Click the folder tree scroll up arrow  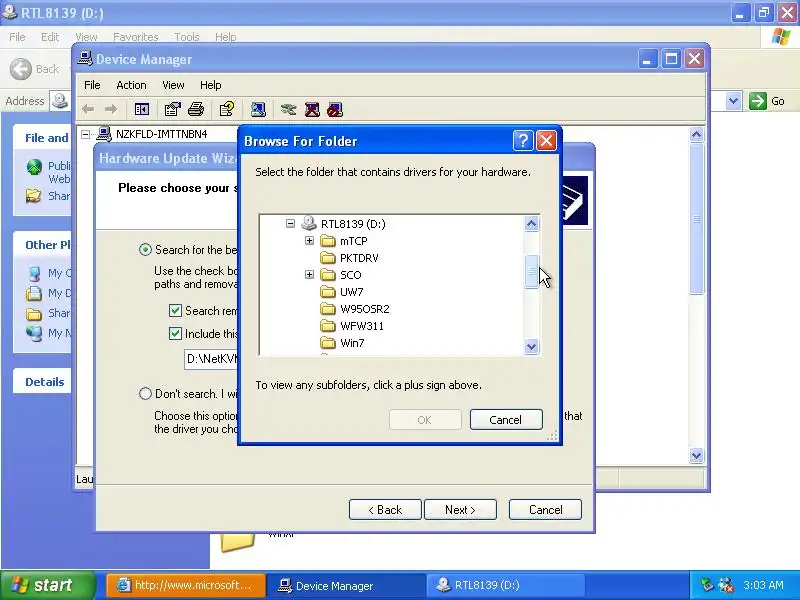click(x=531, y=223)
